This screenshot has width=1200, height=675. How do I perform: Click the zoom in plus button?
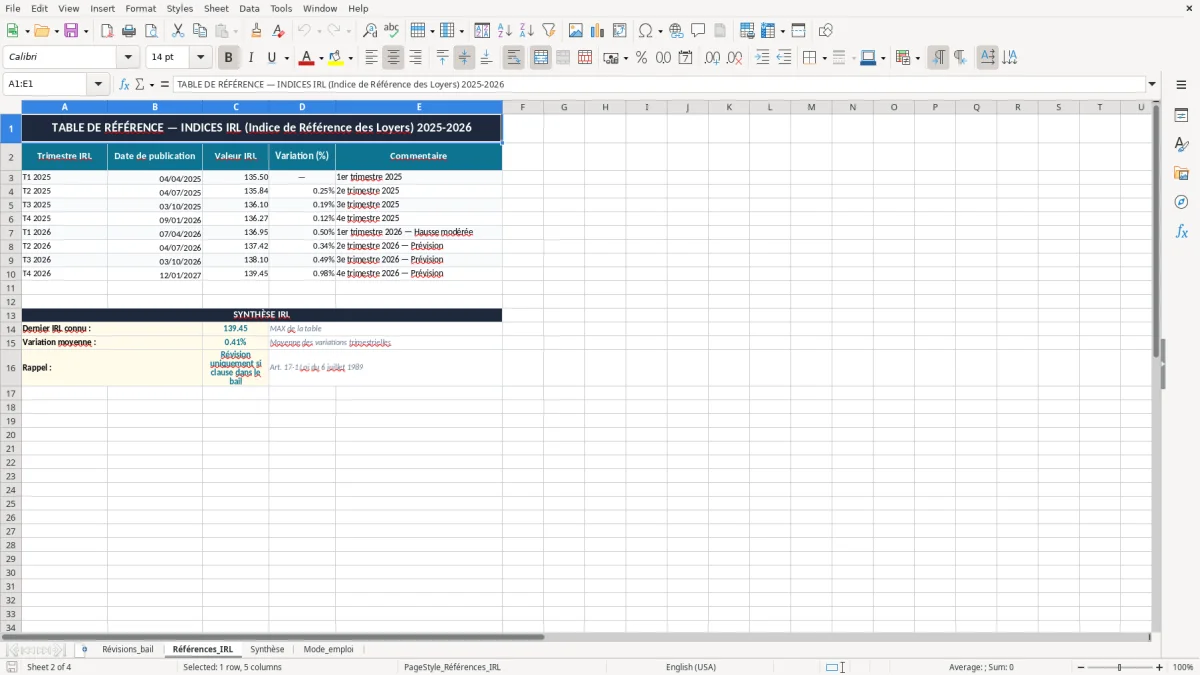click(x=1160, y=667)
